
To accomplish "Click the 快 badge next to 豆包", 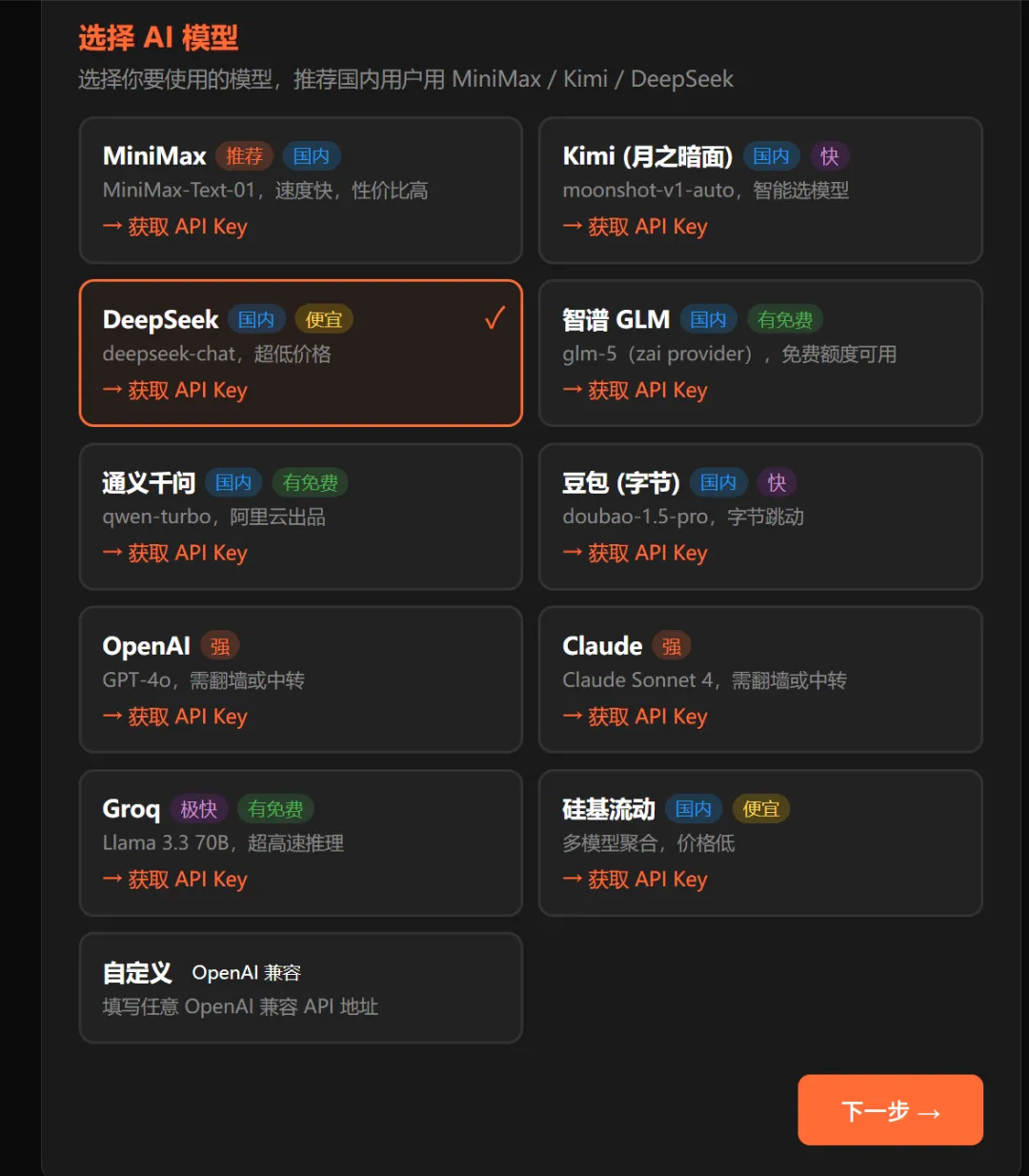I will pos(777,482).
